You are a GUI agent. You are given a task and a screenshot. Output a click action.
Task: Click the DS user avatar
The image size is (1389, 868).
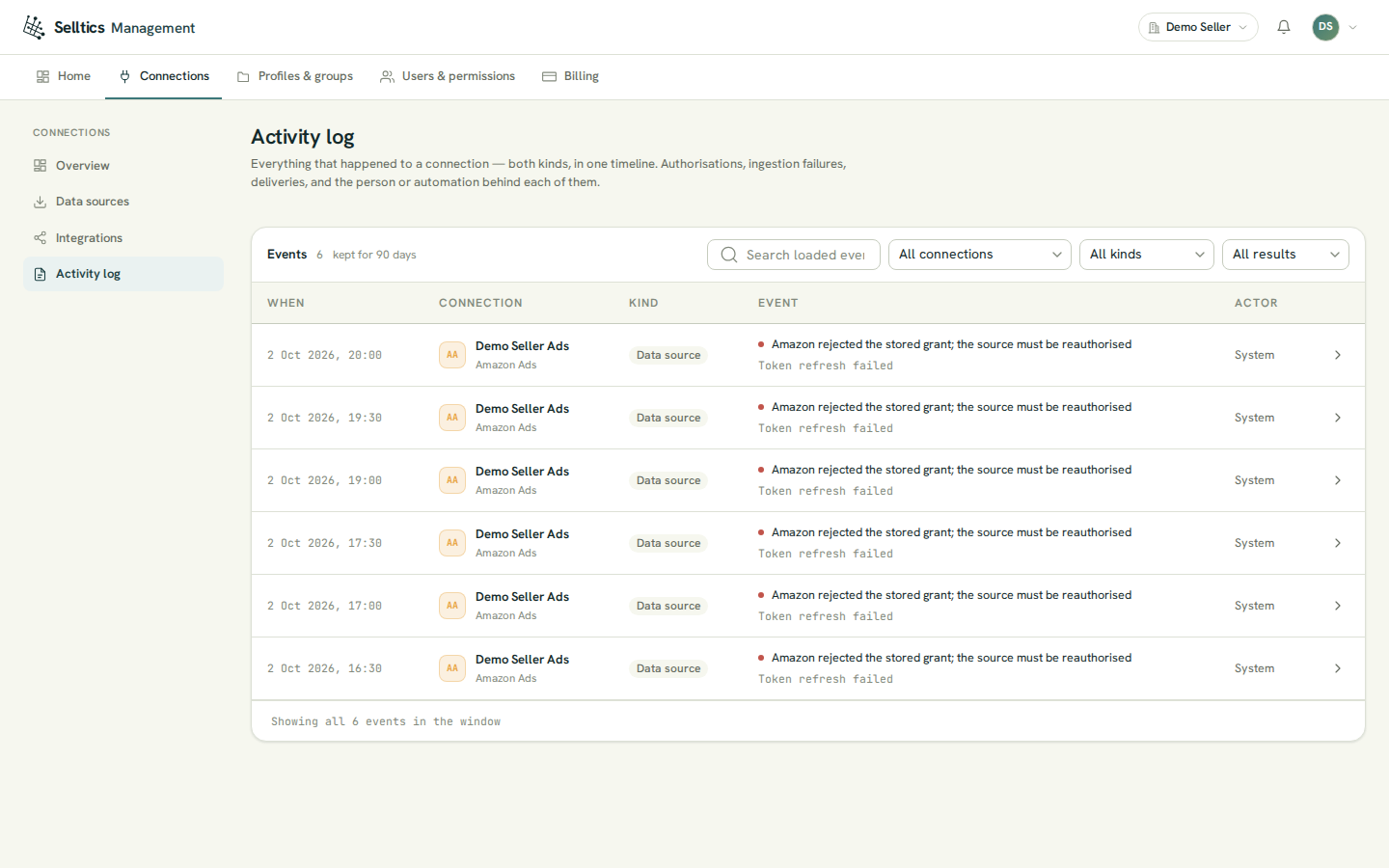(1325, 27)
